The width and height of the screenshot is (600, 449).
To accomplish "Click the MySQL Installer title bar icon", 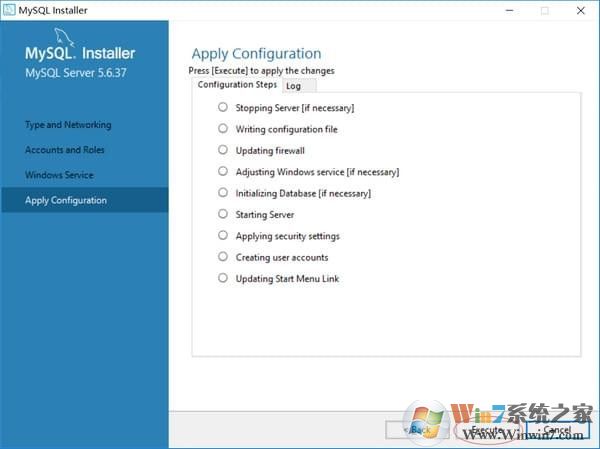I will pyautogui.click(x=9, y=10).
